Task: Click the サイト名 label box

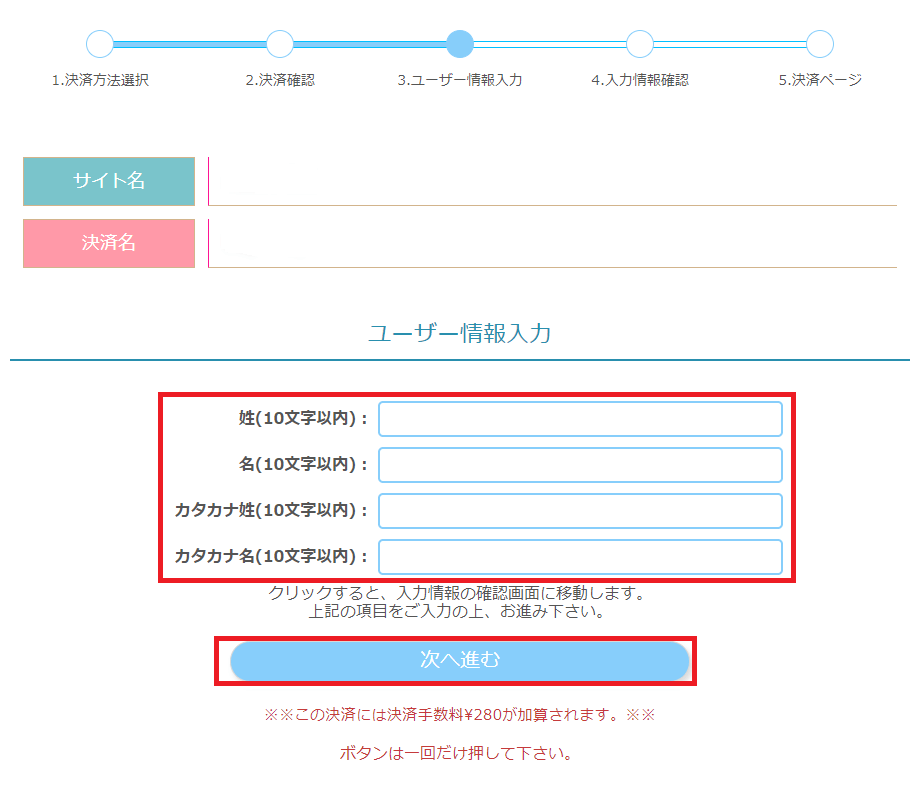Action: click(109, 181)
